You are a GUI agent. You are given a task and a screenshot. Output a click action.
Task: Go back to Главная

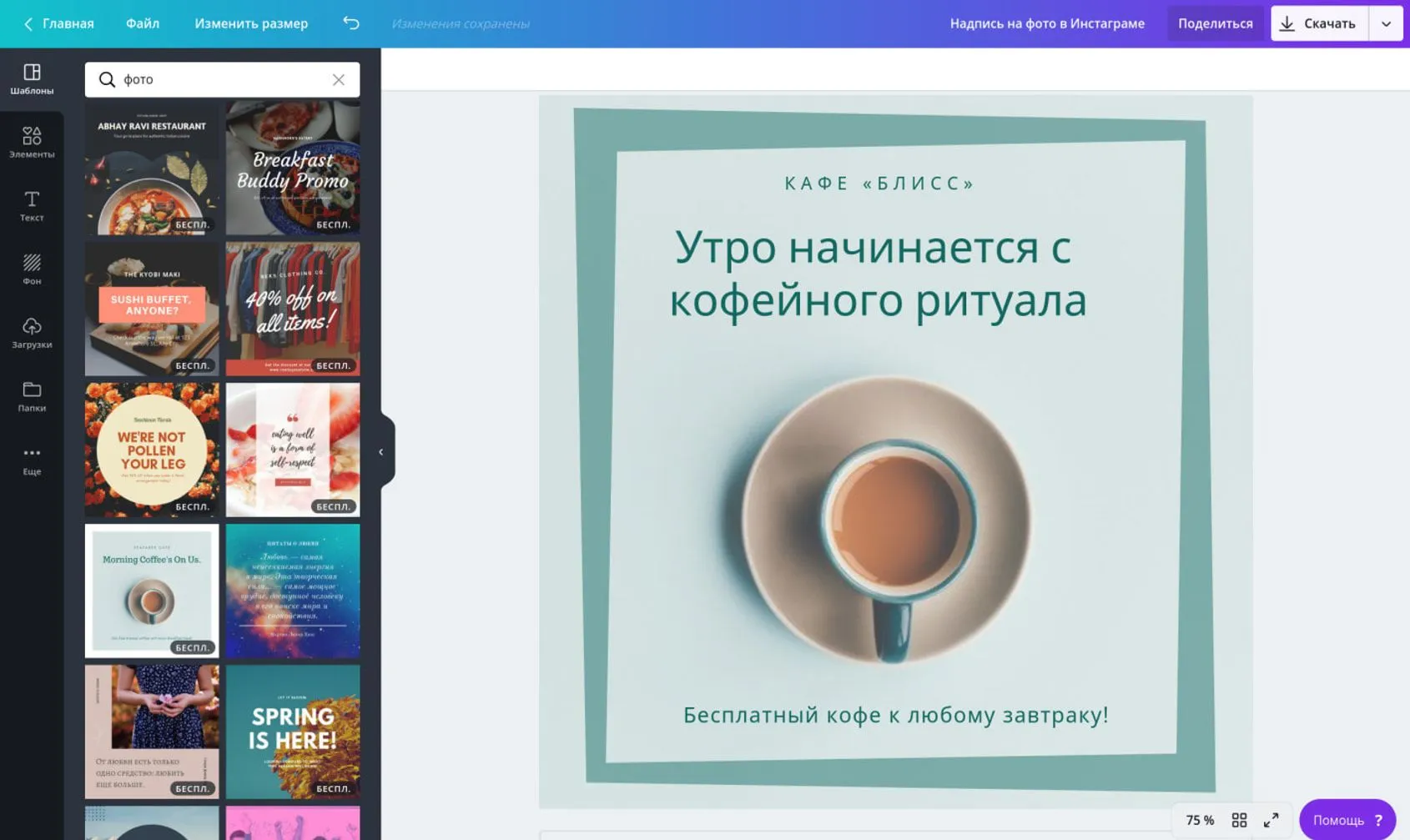(58, 23)
